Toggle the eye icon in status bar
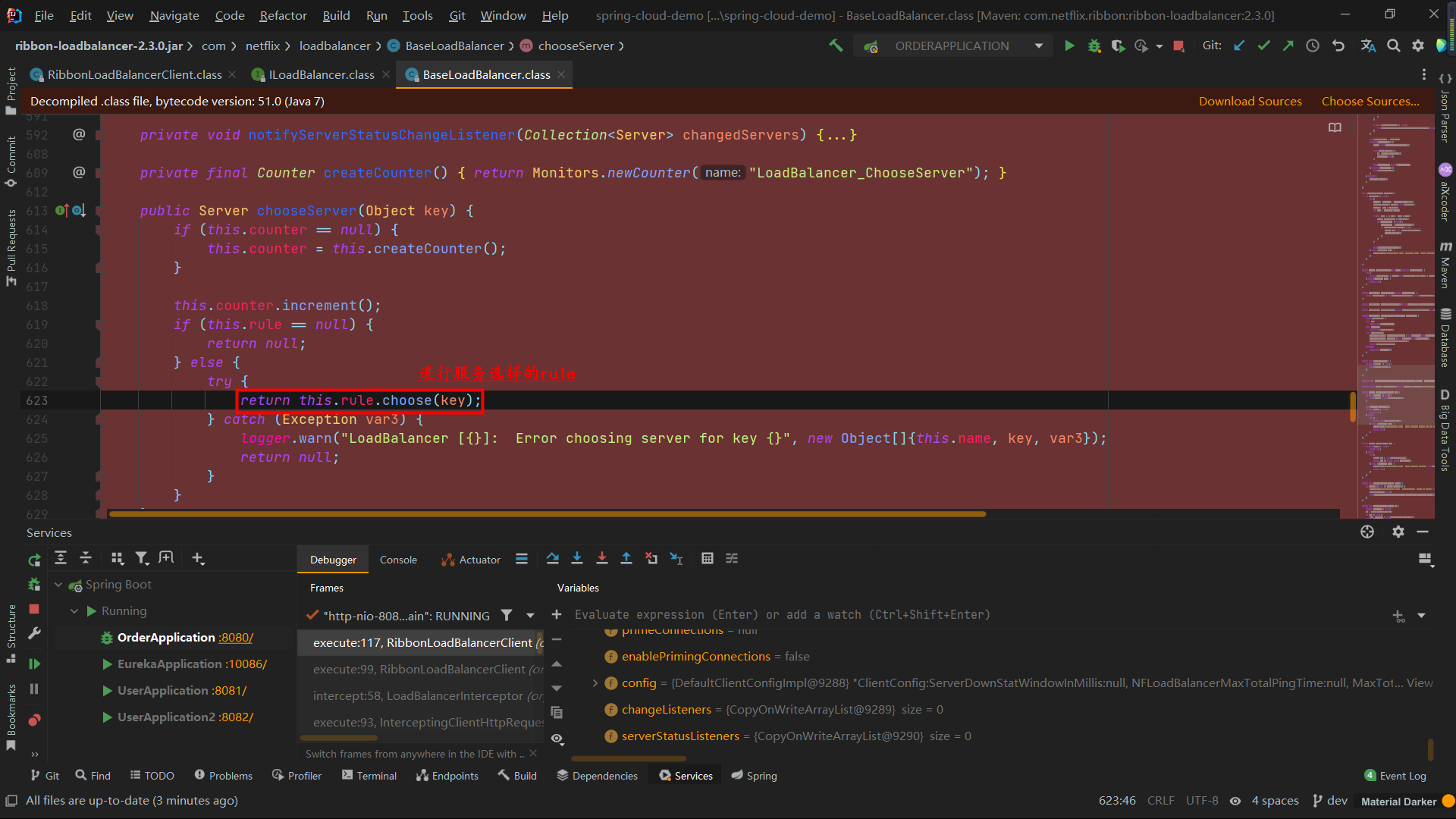 [x=1235, y=801]
